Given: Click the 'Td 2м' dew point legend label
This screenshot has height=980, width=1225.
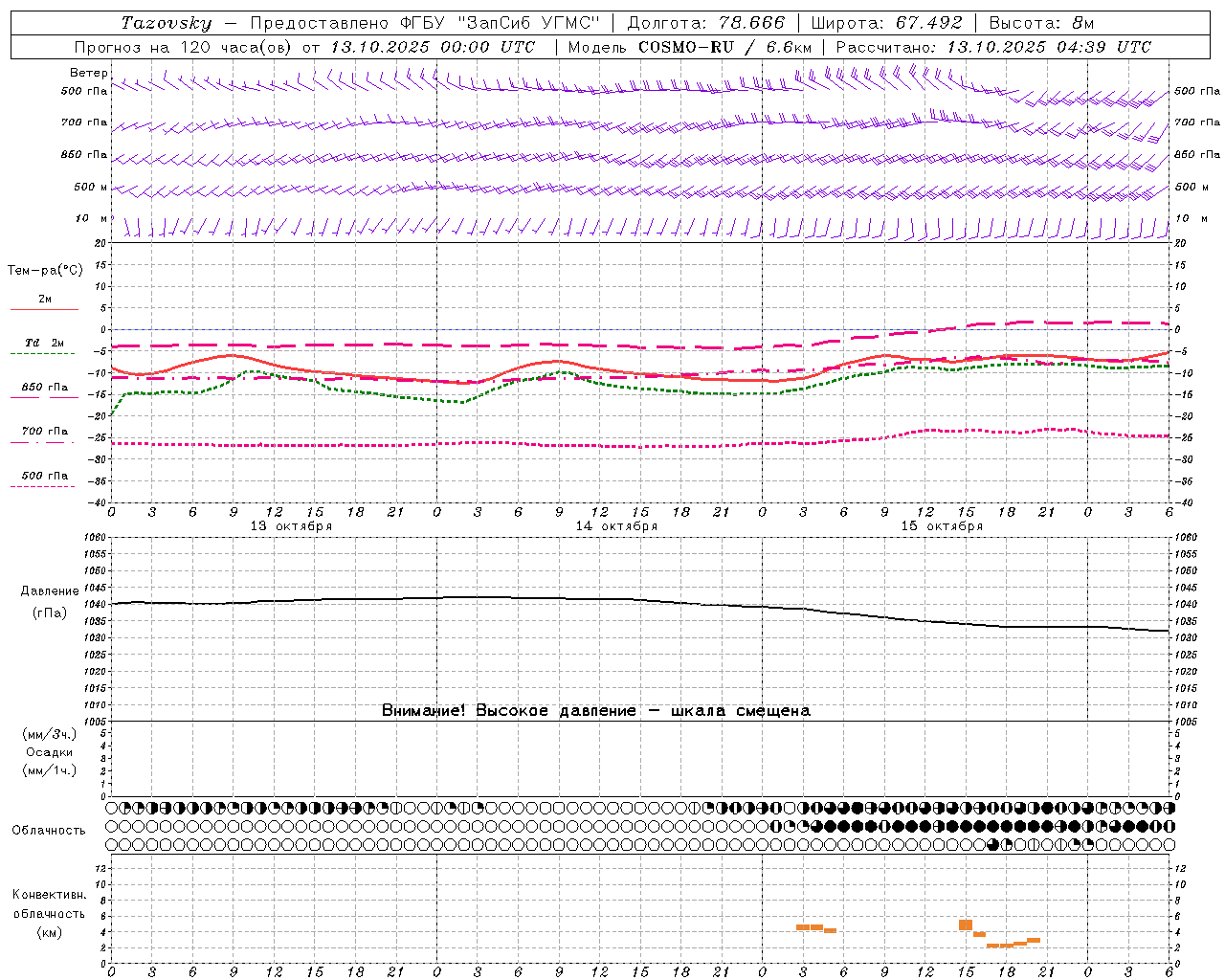Looking at the screenshot, I should pyautogui.click(x=45, y=343).
